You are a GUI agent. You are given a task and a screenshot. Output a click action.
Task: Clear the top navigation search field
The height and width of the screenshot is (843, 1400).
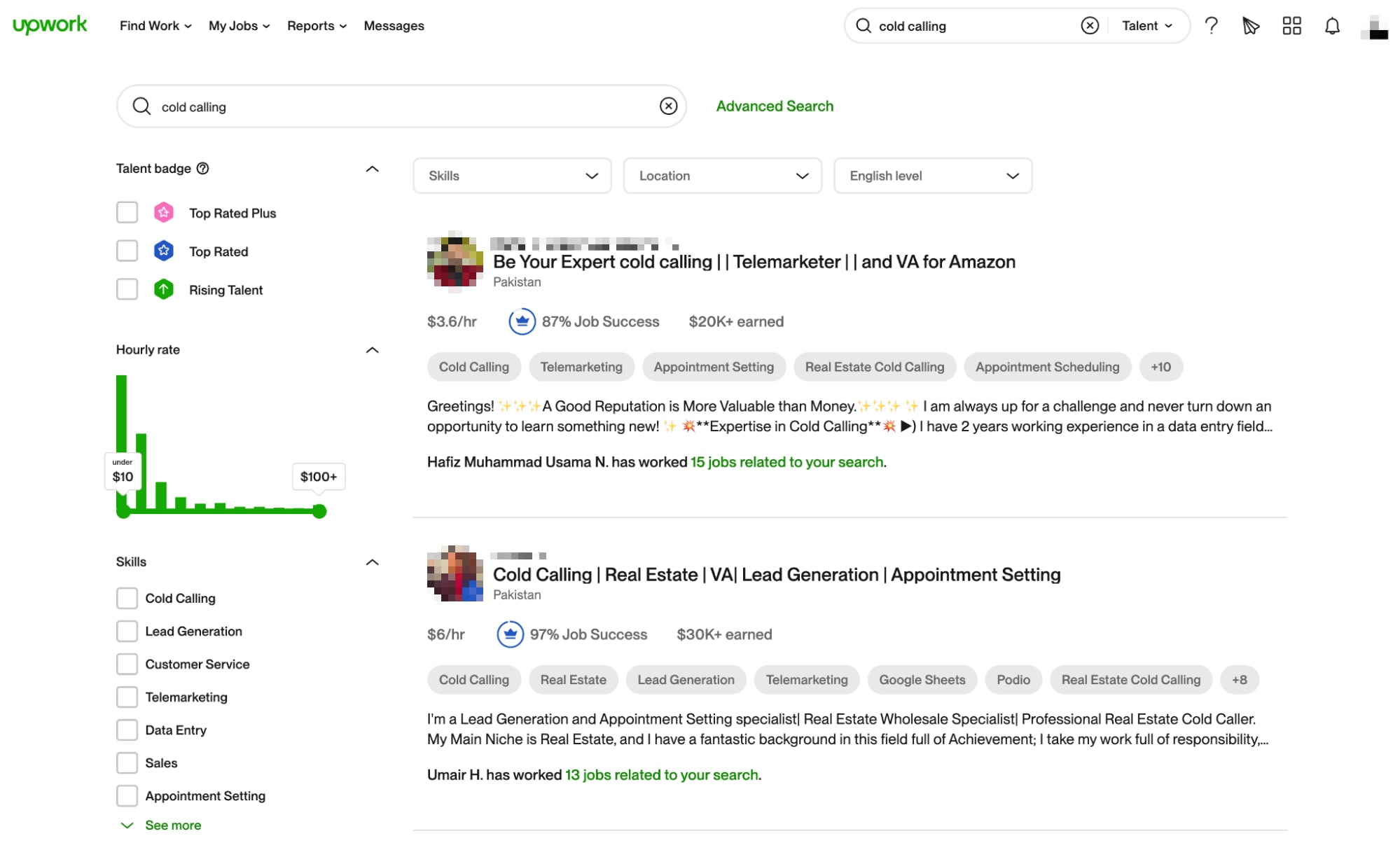(x=1090, y=26)
